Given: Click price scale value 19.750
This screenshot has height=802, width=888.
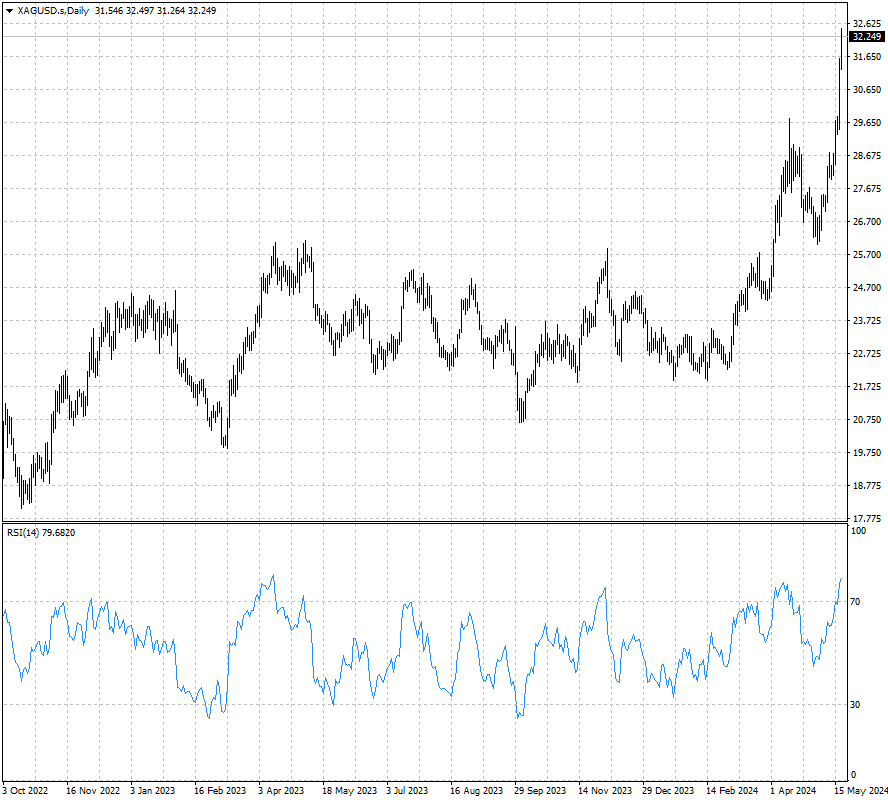Looking at the screenshot, I should click(x=867, y=453).
